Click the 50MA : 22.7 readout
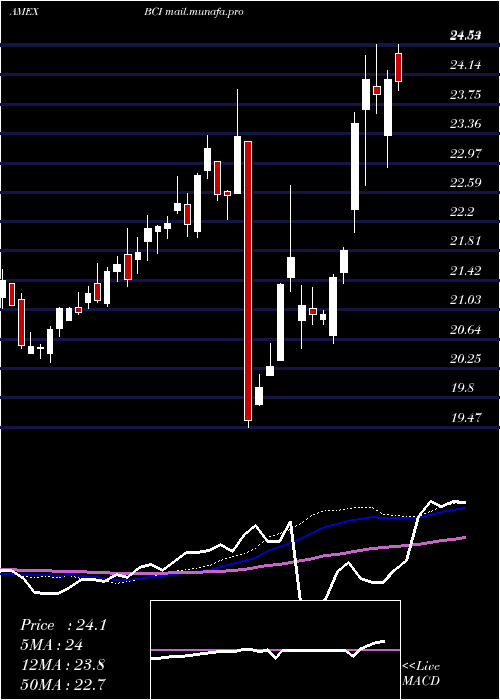Image resolution: width=500 pixels, height=700 pixels. pyautogui.click(x=62, y=684)
